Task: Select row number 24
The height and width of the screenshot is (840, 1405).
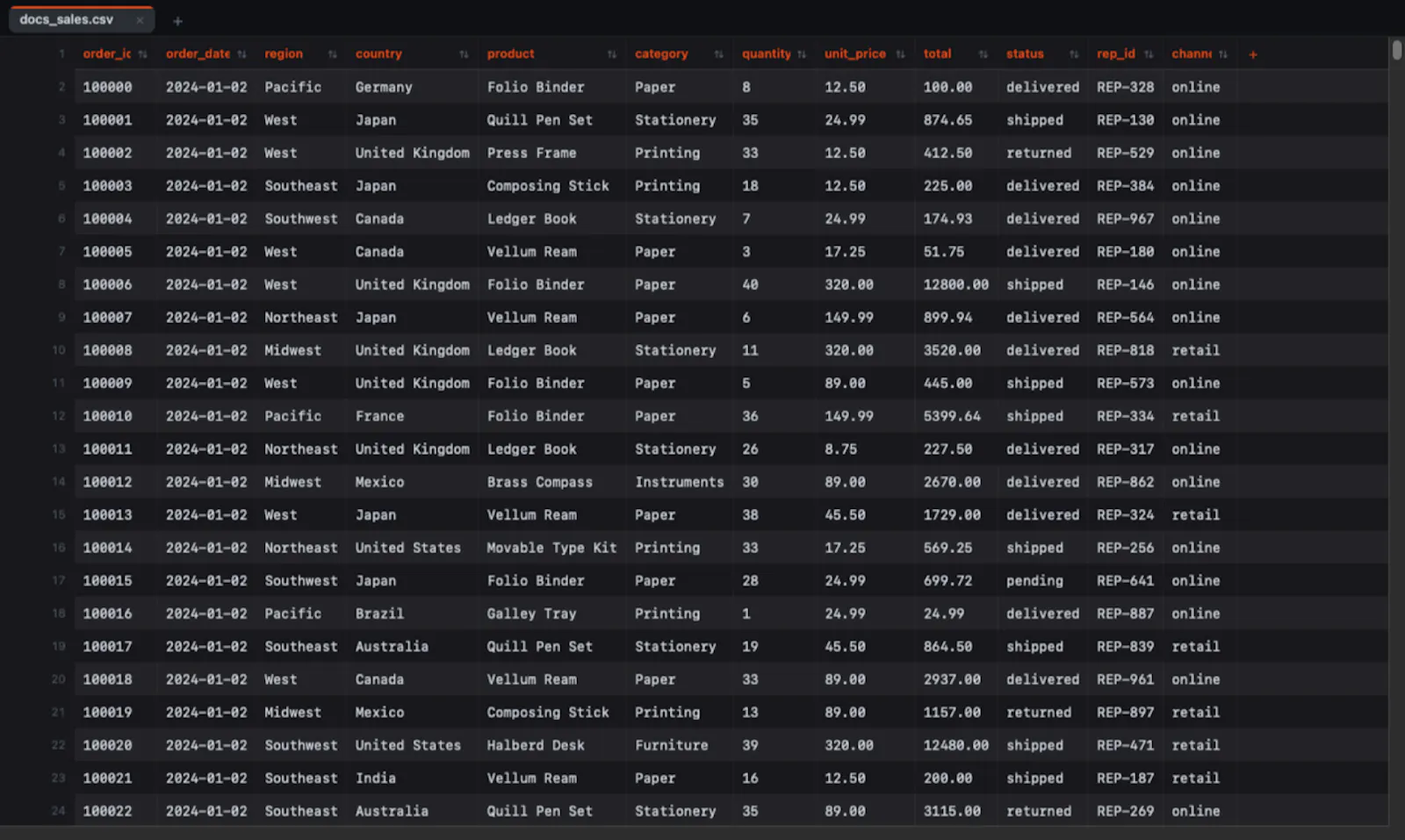Action: 59,811
